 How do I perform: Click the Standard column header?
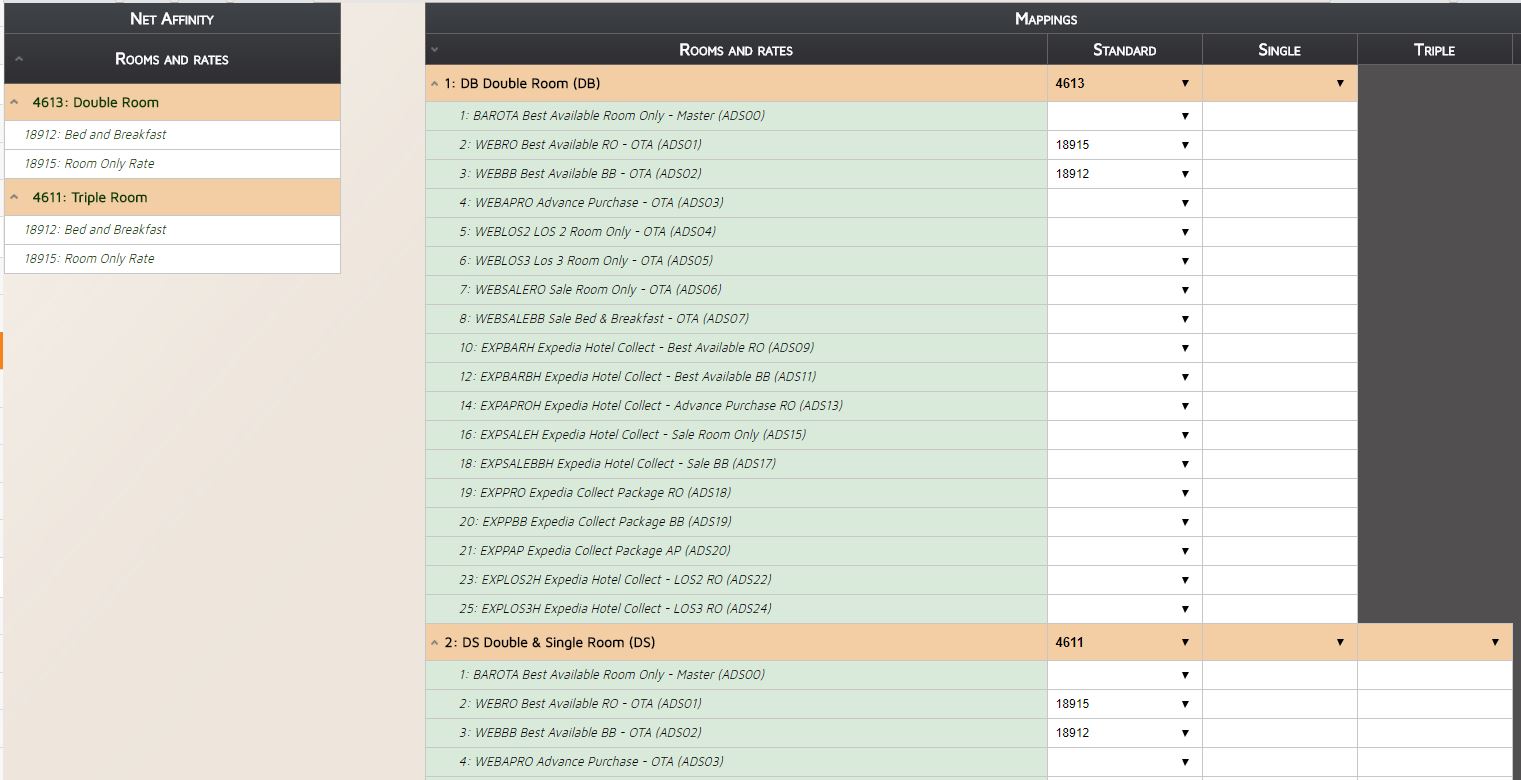(x=1125, y=50)
